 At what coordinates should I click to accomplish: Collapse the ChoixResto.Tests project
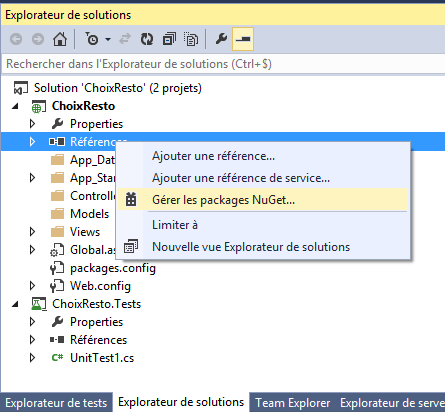pyautogui.click(x=15, y=304)
